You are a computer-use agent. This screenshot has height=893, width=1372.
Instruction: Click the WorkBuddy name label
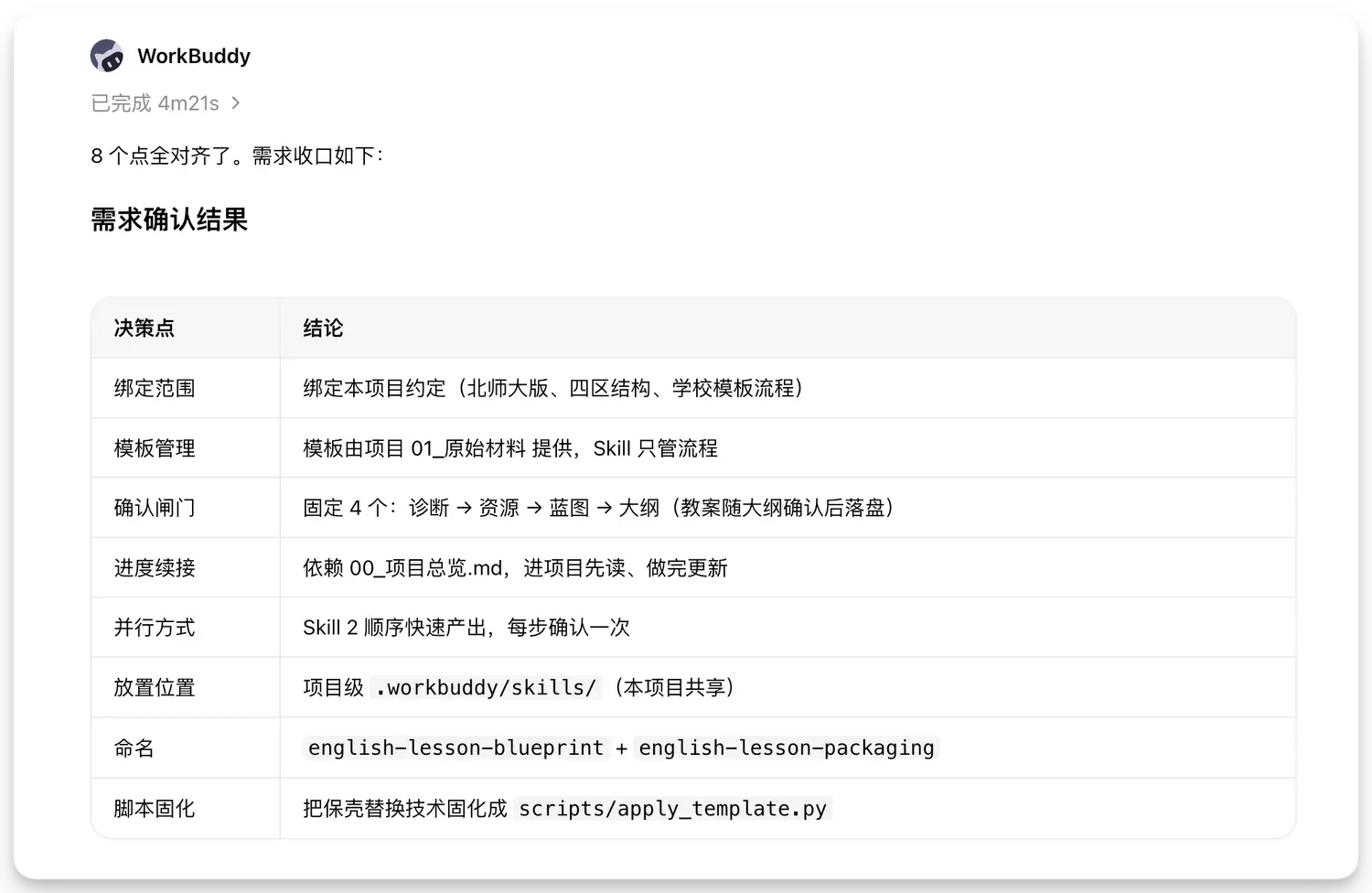tap(194, 56)
